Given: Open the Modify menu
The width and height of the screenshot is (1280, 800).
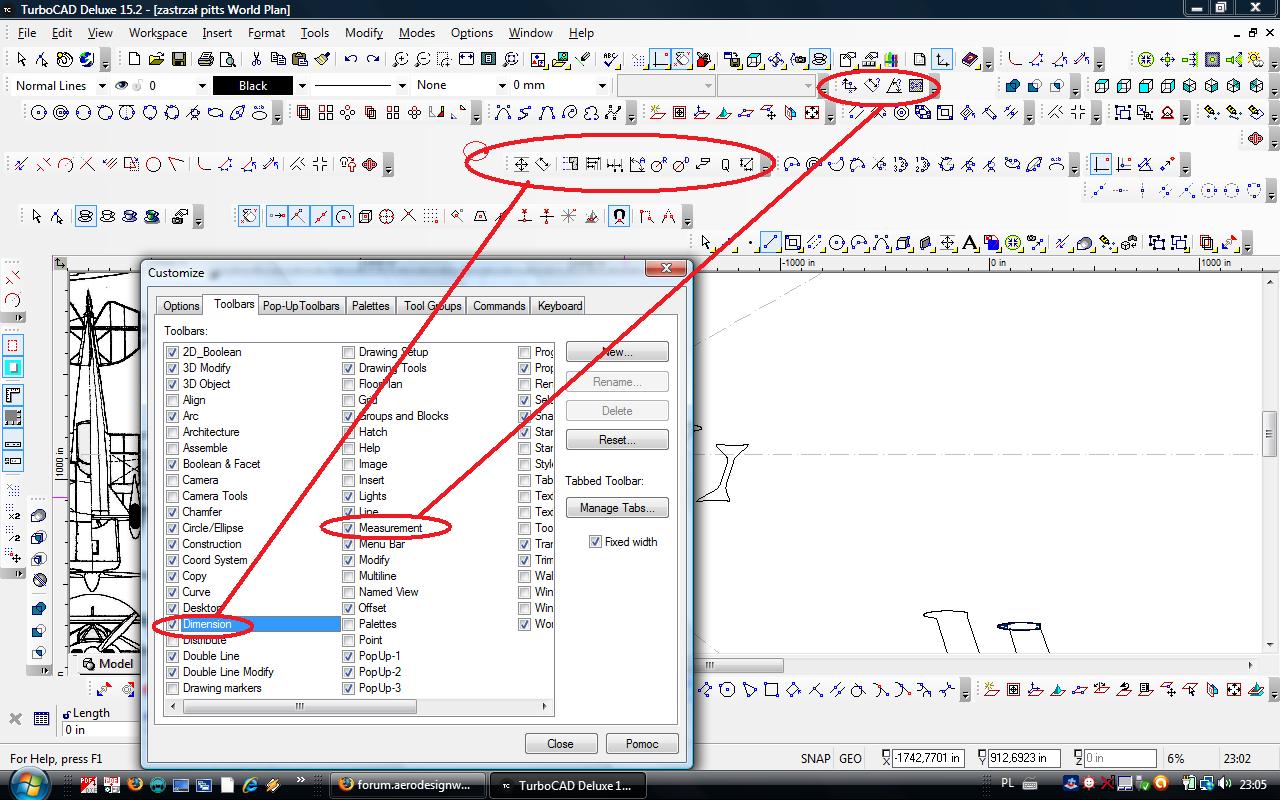Looking at the screenshot, I should pyautogui.click(x=364, y=33).
